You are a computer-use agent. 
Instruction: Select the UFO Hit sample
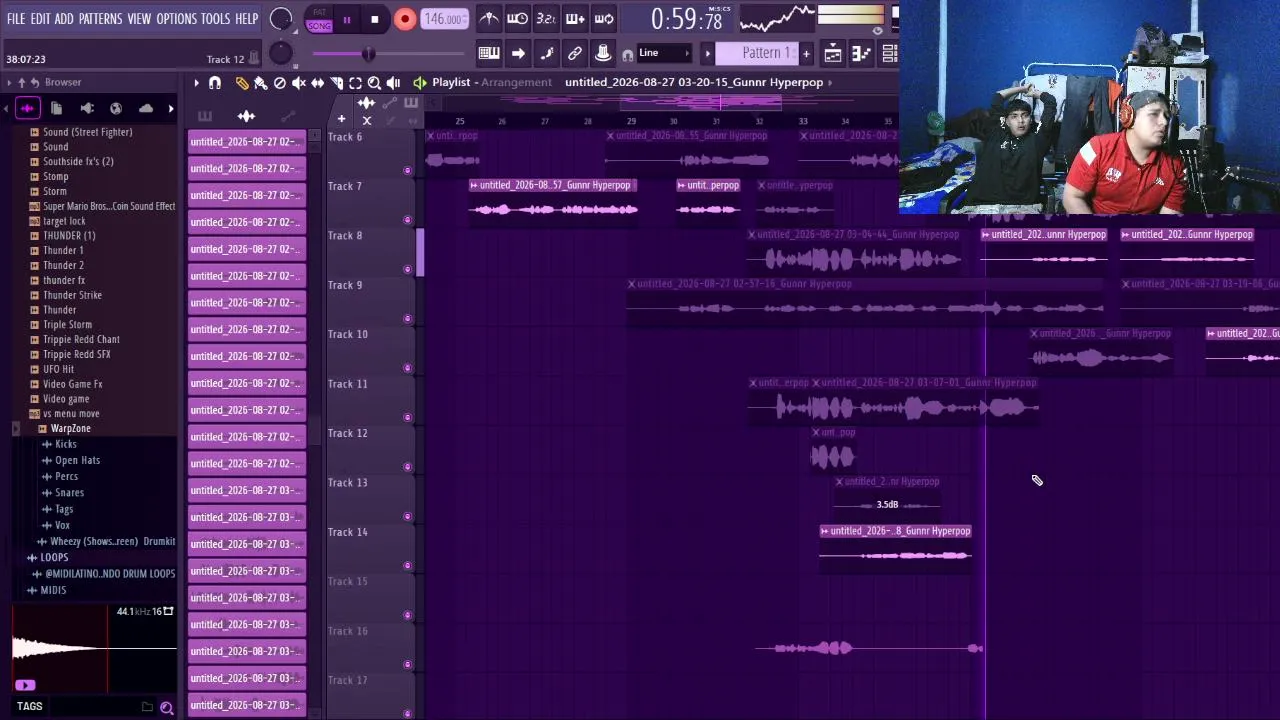coord(58,369)
